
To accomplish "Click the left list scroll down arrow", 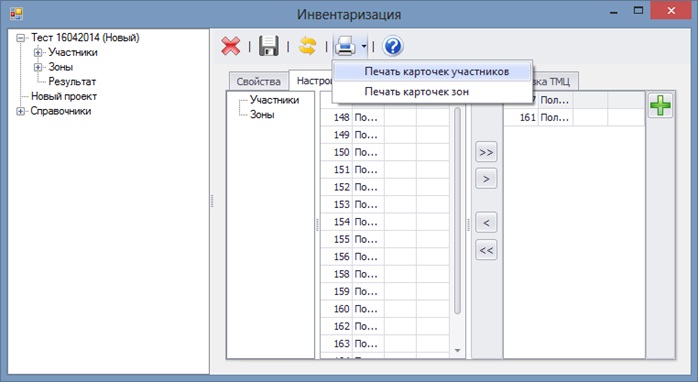I will click(x=457, y=351).
